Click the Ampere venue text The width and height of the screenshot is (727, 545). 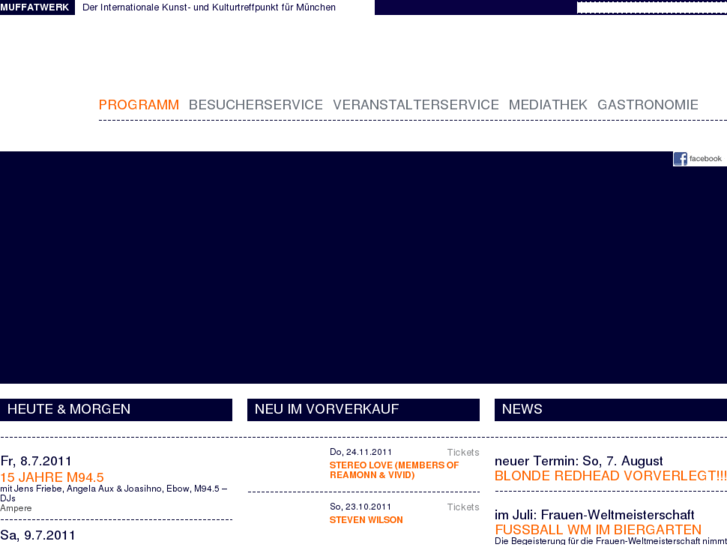(x=16, y=508)
